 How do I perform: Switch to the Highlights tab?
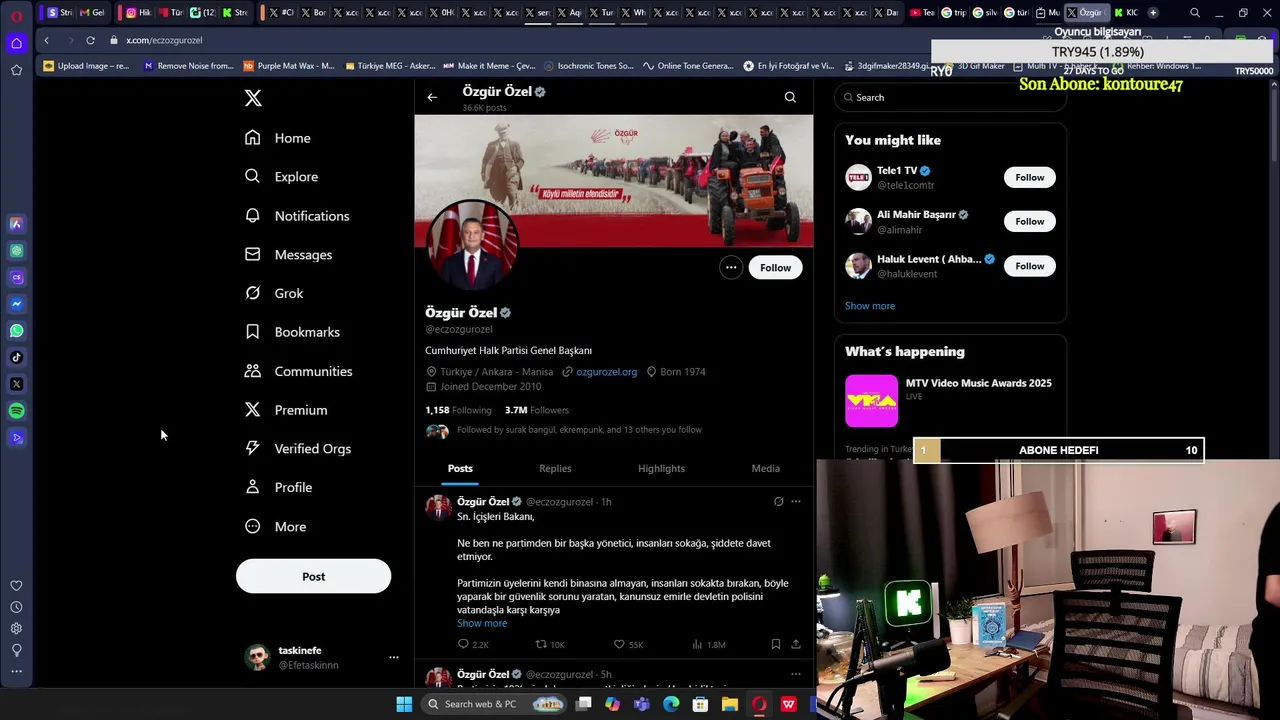point(661,468)
